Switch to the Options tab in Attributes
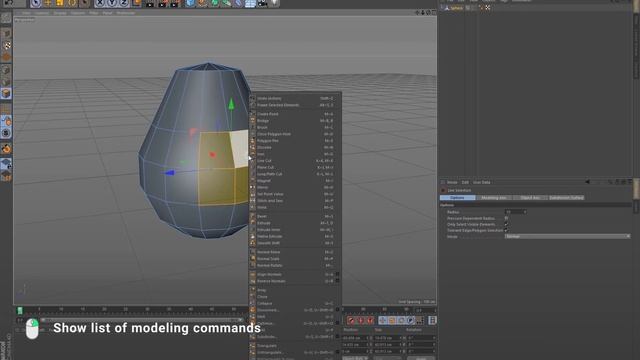The height and width of the screenshot is (360, 640). click(457, 198)
